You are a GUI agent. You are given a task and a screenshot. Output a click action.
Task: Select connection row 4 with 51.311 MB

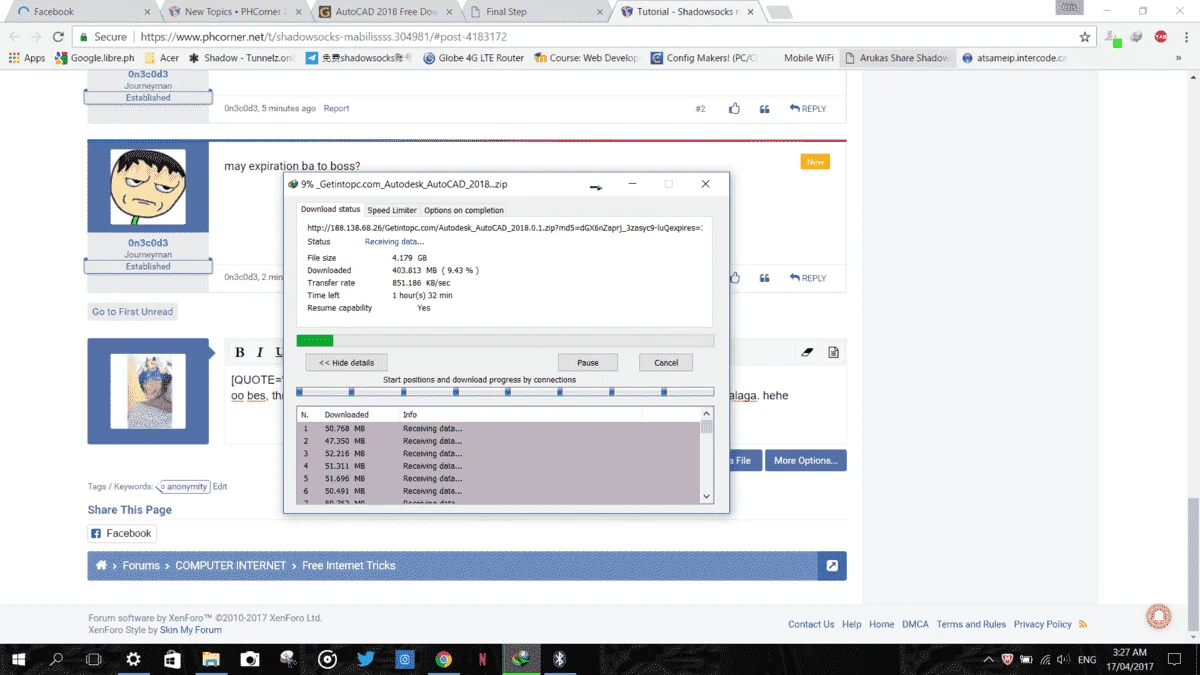click(x=499, y=466)
